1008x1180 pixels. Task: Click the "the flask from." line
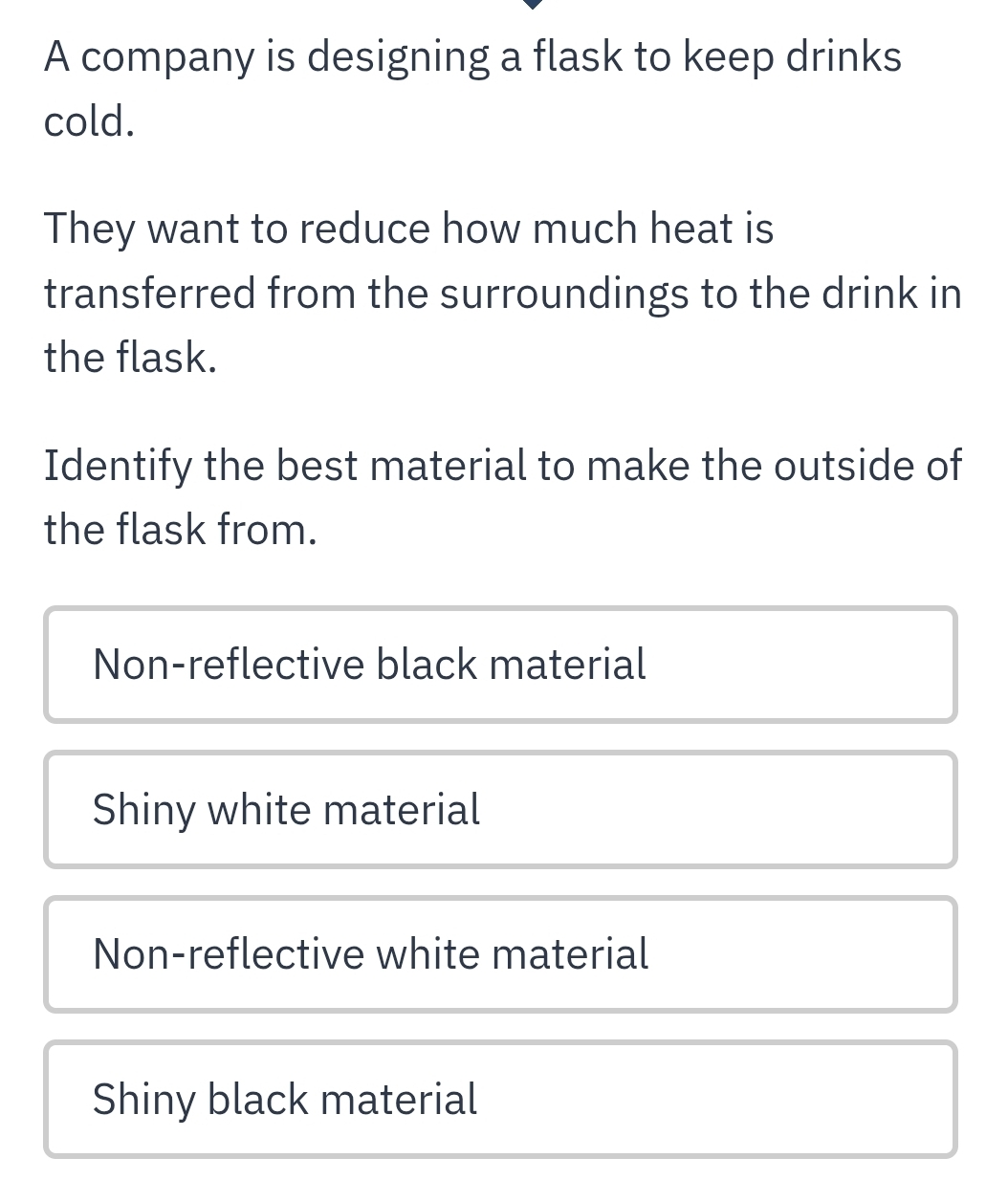180,529
